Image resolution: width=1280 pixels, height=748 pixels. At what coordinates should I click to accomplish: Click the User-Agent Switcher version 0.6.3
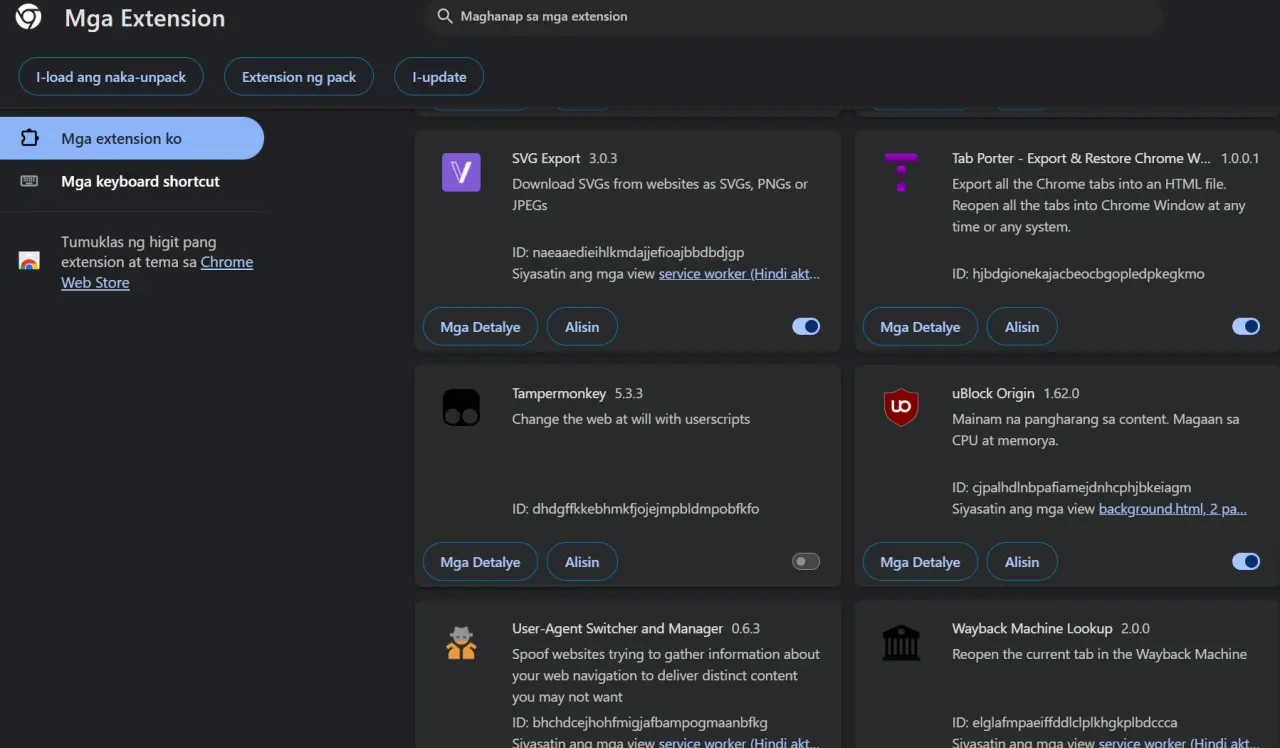746,628
